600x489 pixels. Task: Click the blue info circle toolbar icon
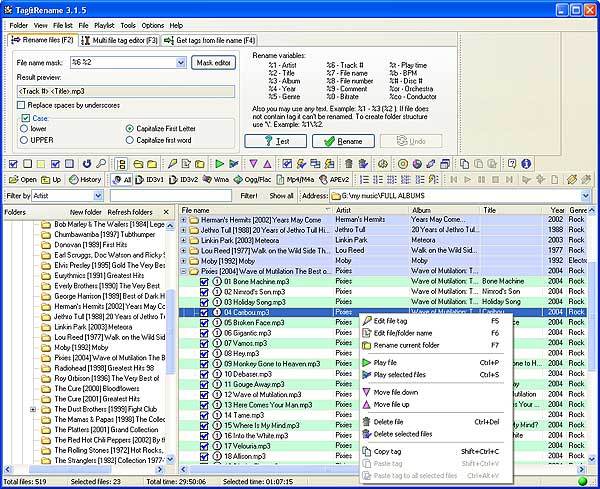point(526,164)
